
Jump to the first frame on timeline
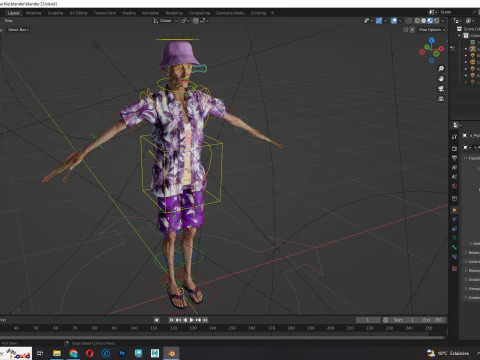point(171,320)
